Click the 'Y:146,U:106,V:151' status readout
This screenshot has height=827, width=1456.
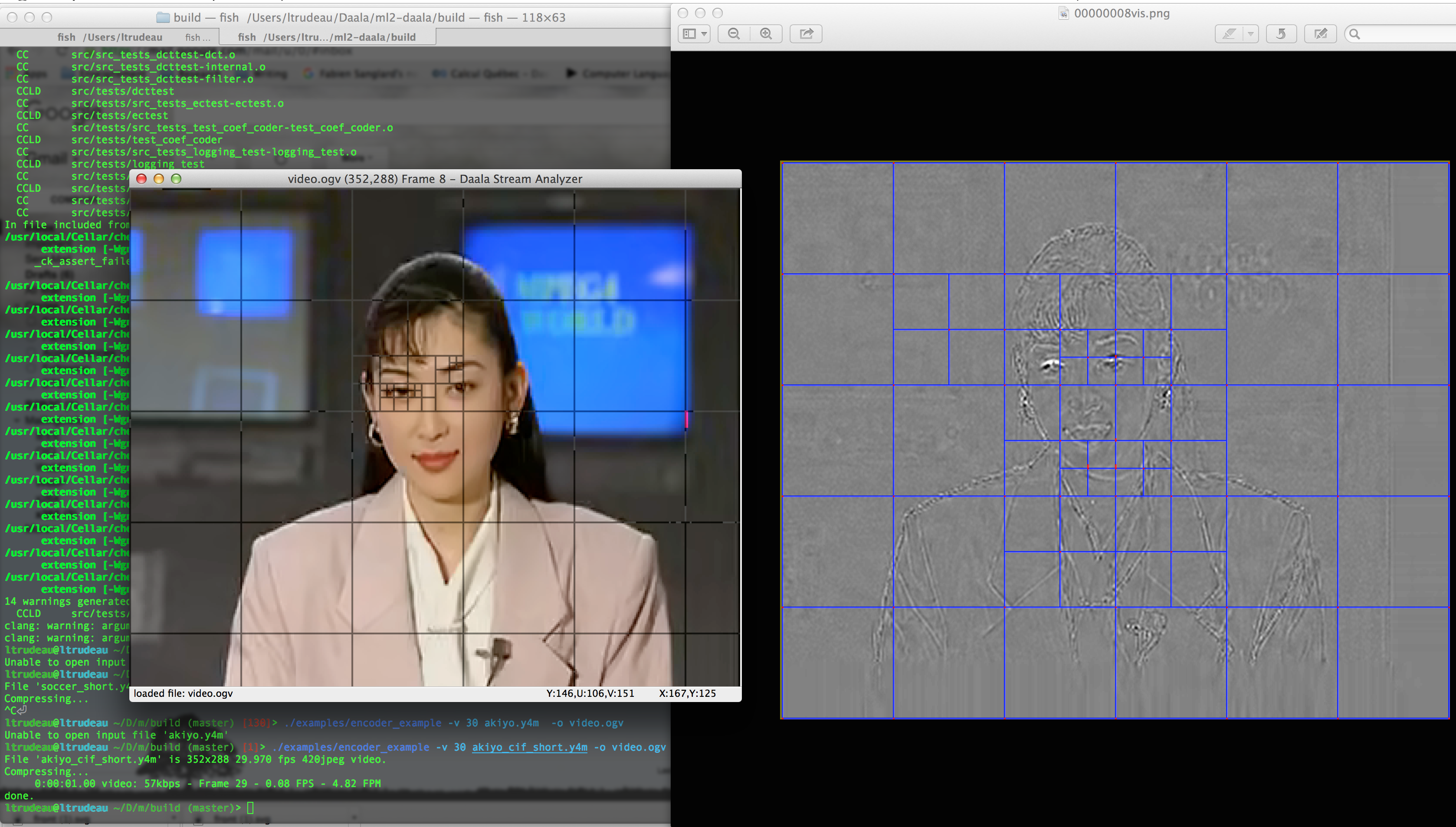coord(590,693)
